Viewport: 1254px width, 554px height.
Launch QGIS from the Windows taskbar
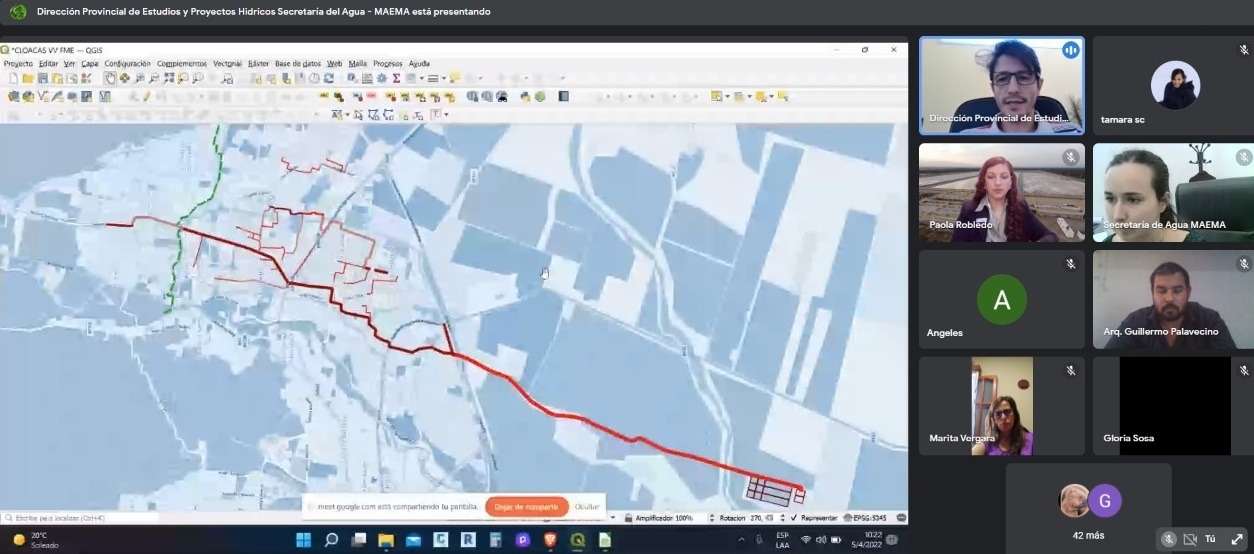pos(577,540)
